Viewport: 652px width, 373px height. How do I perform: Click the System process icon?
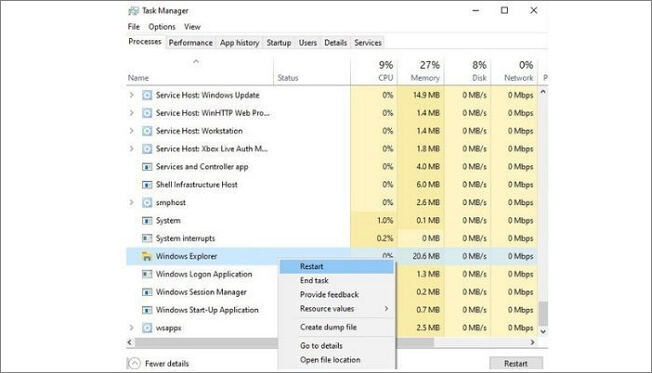point(147,220)
